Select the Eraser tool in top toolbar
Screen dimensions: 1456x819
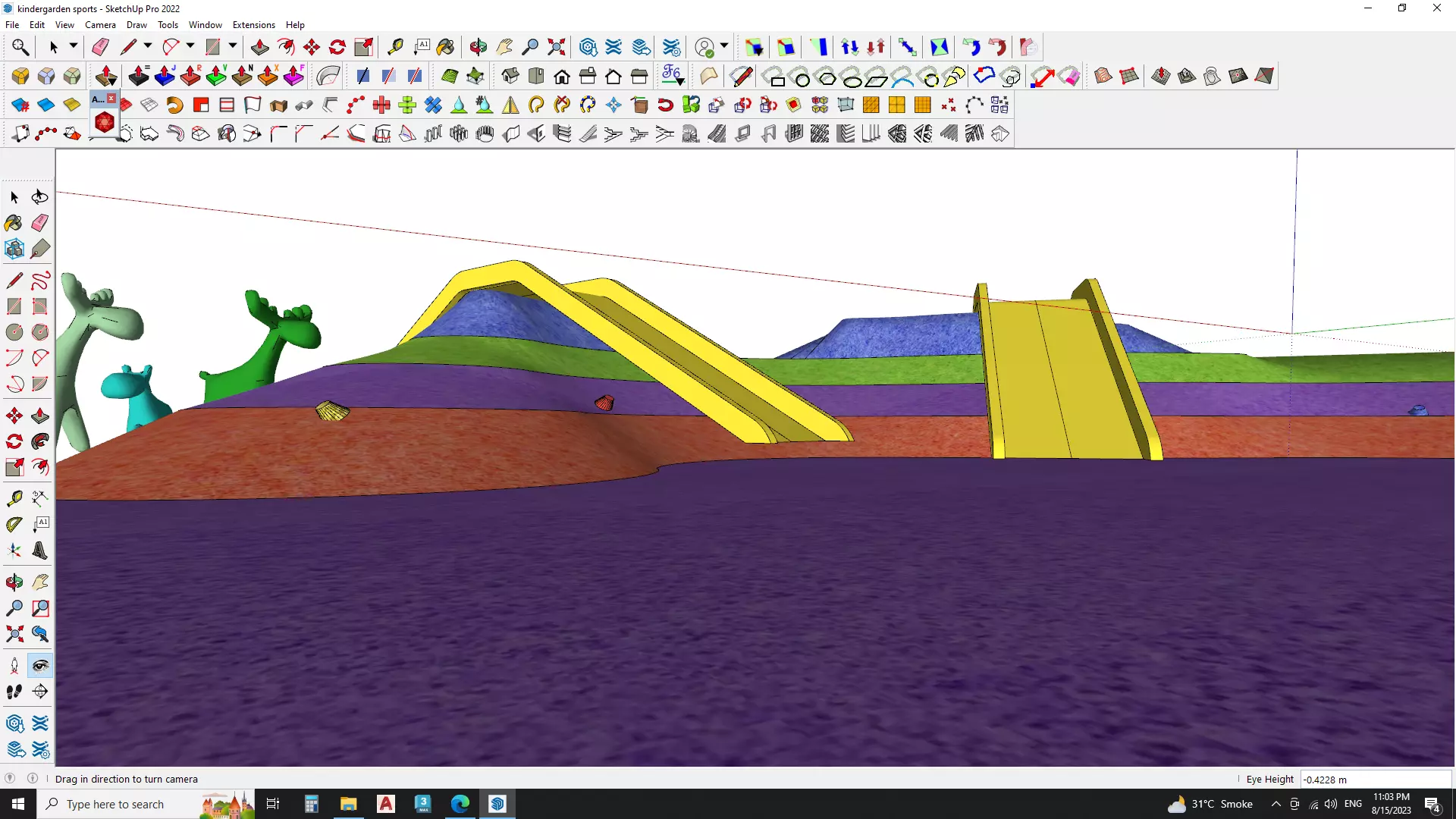(100, 47)
